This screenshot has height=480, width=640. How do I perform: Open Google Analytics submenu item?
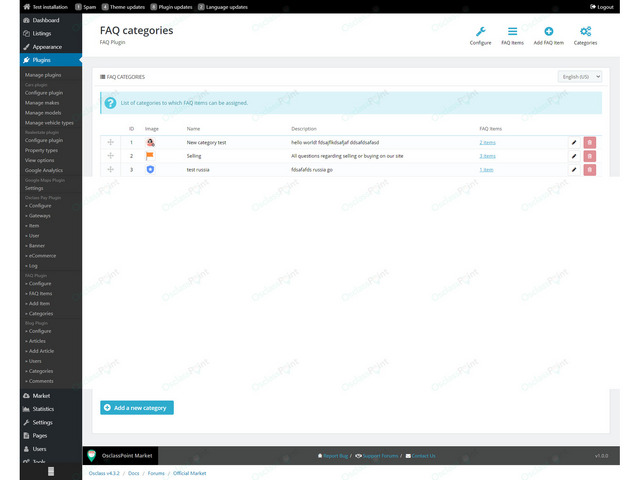click(x=44, y=170)
